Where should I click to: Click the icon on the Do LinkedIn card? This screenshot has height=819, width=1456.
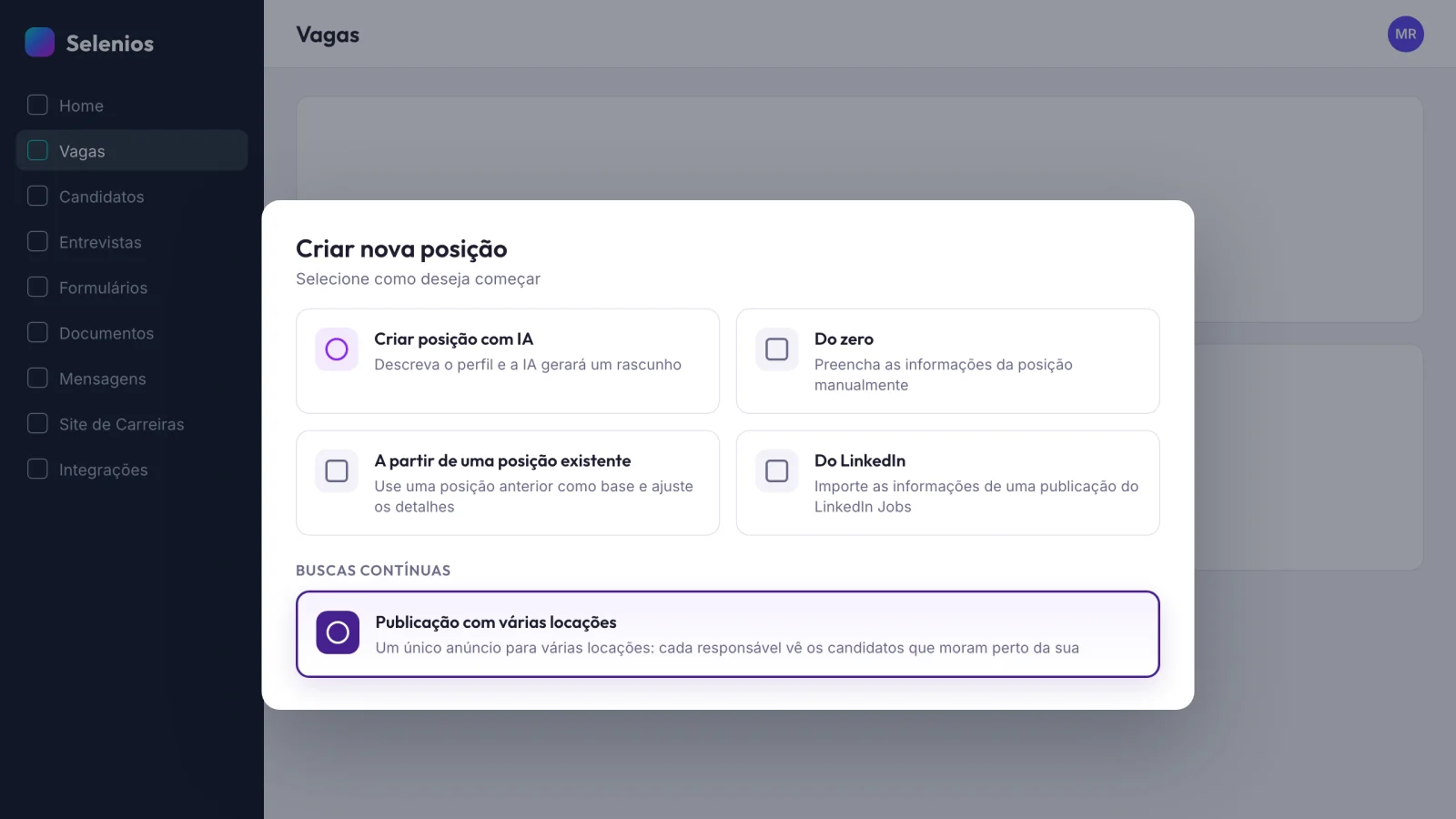point(777,471)
